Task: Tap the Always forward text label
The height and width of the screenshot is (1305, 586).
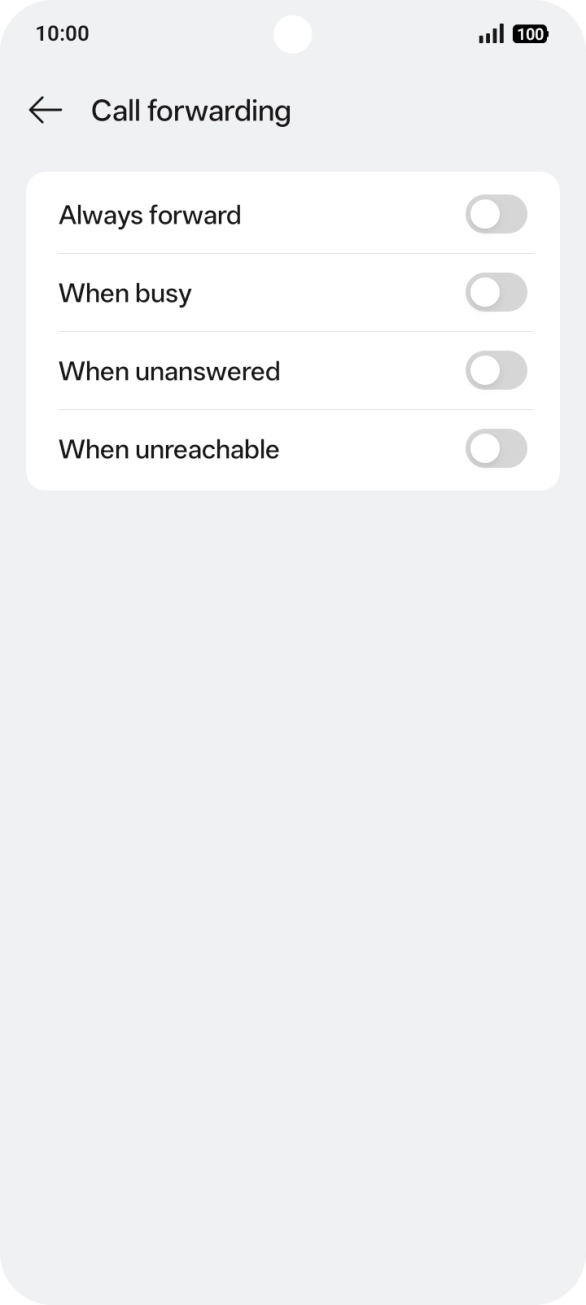Action: coord(149,214)
